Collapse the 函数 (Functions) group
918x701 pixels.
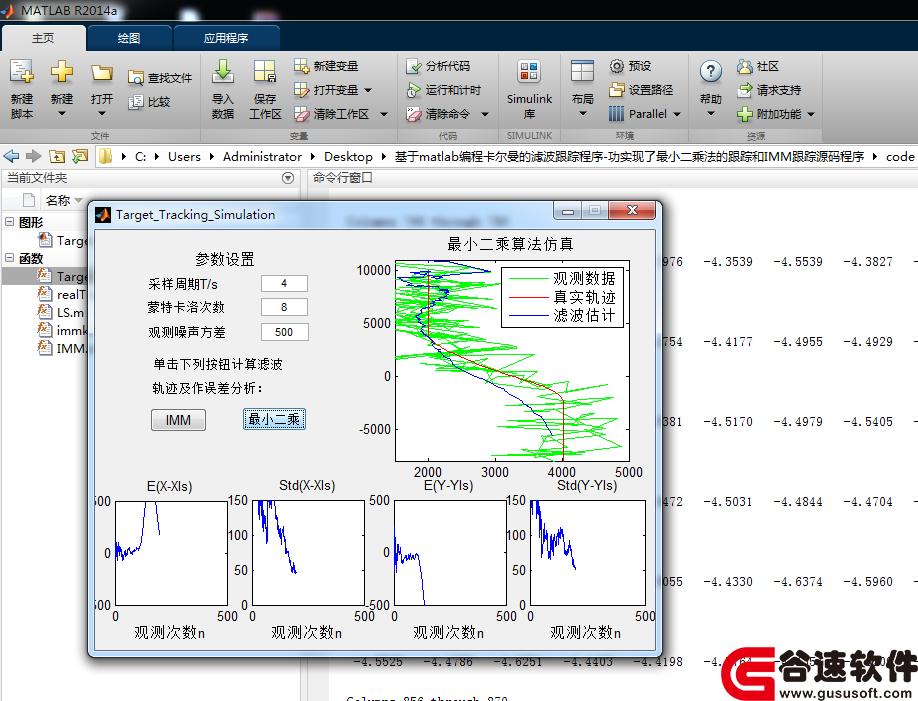click(9, 258)
